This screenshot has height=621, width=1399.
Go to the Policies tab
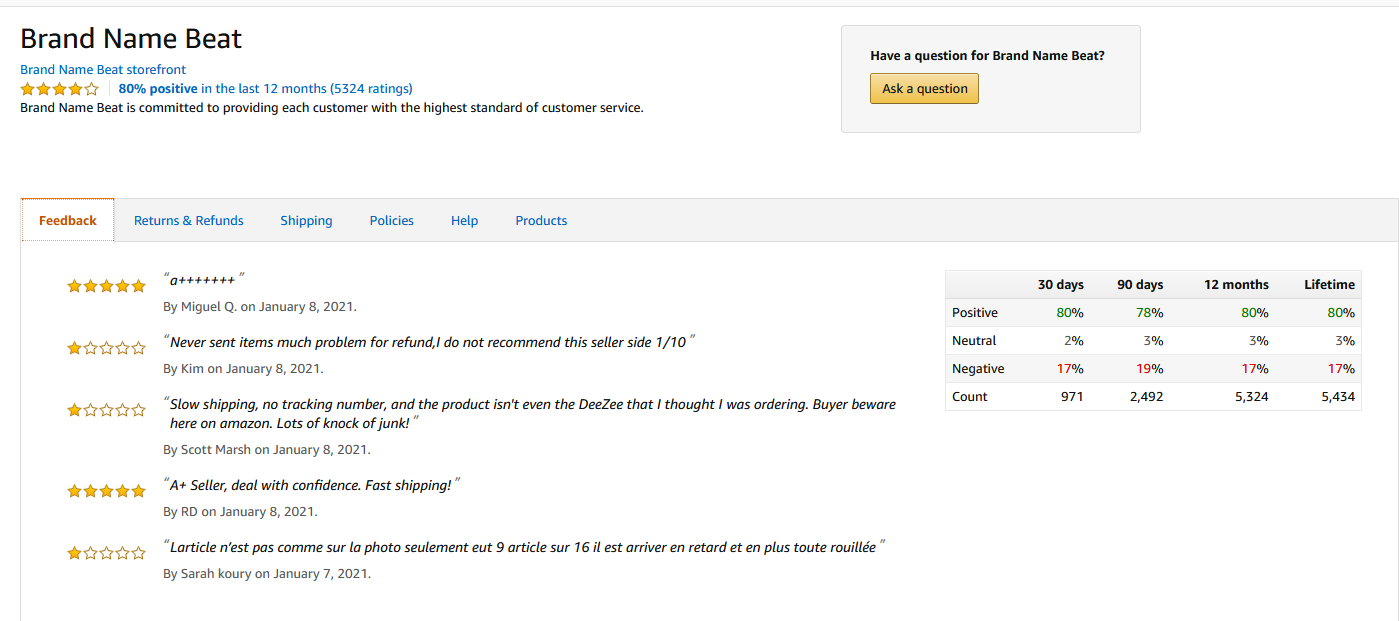(x=392, y=221)
